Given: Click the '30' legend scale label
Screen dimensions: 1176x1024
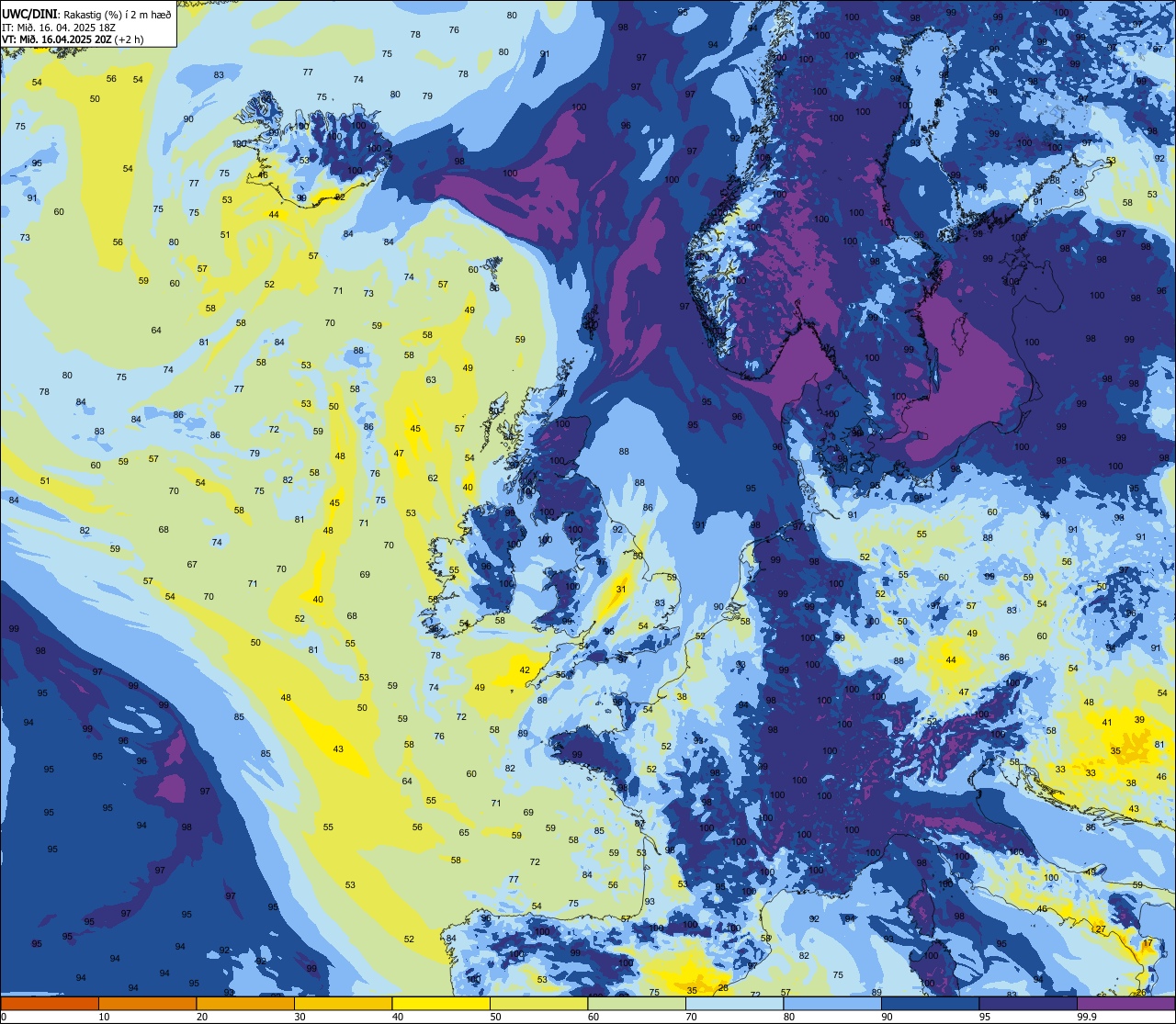Looking at the screenshot, I should pos(300,1017).
